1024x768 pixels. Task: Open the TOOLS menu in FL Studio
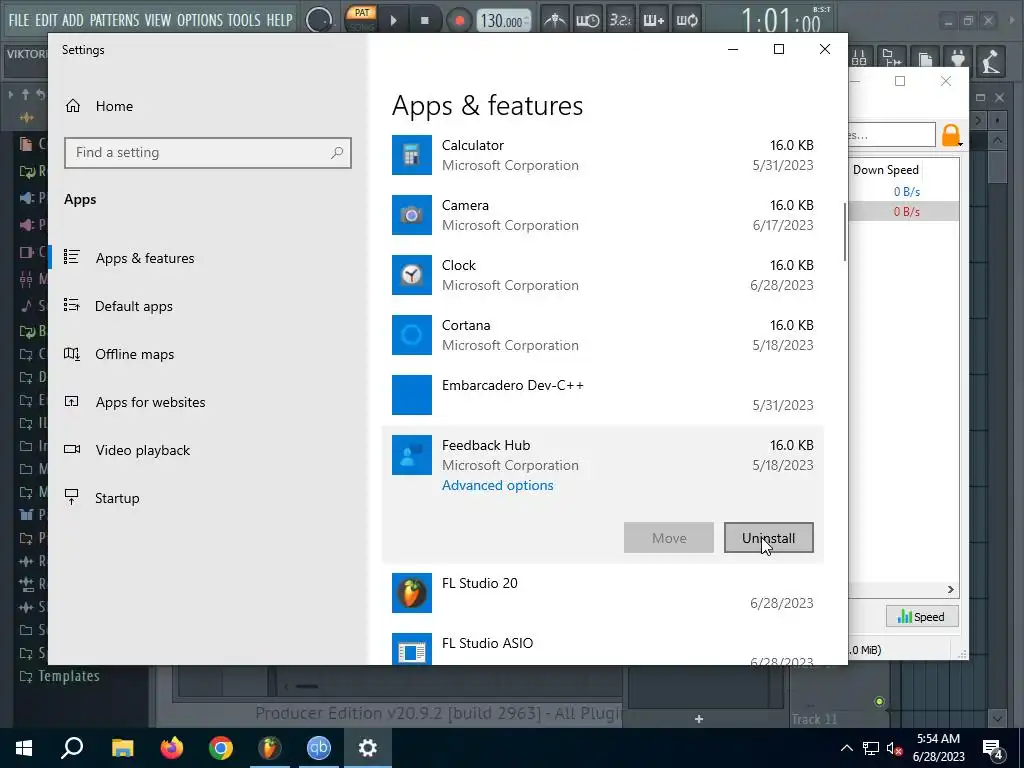(244, 20)
